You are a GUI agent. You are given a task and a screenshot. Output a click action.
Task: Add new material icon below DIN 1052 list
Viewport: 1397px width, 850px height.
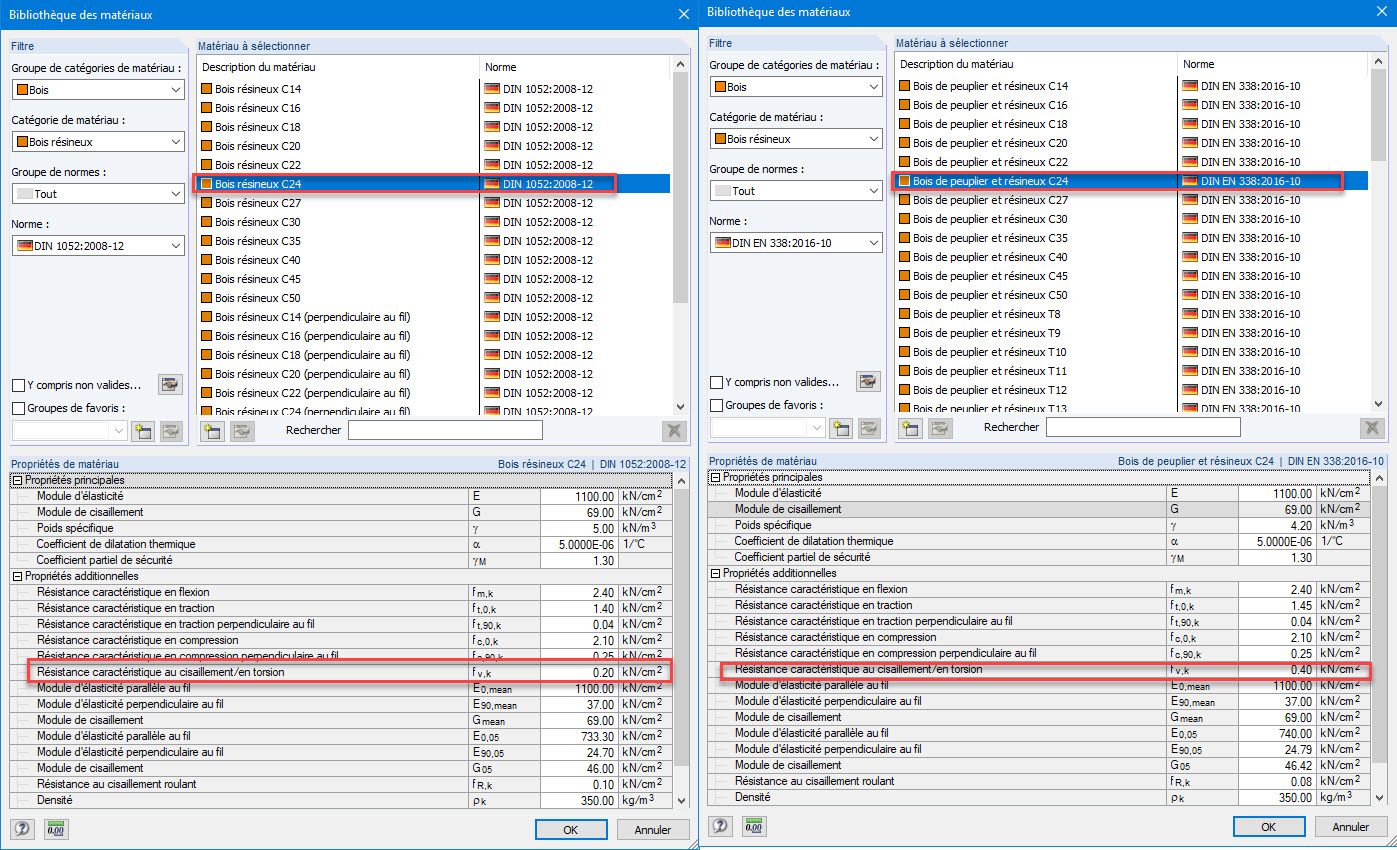pos(212,431)
